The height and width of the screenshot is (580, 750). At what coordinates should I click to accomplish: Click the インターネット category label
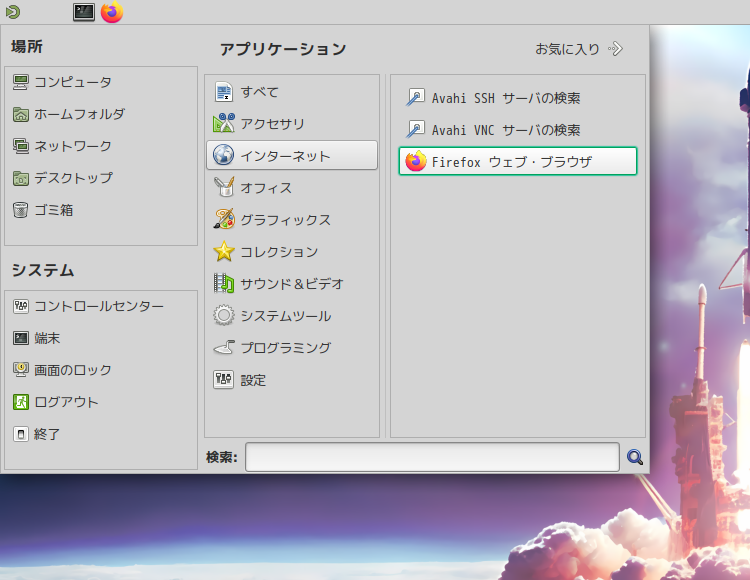(x=285, y=156)
